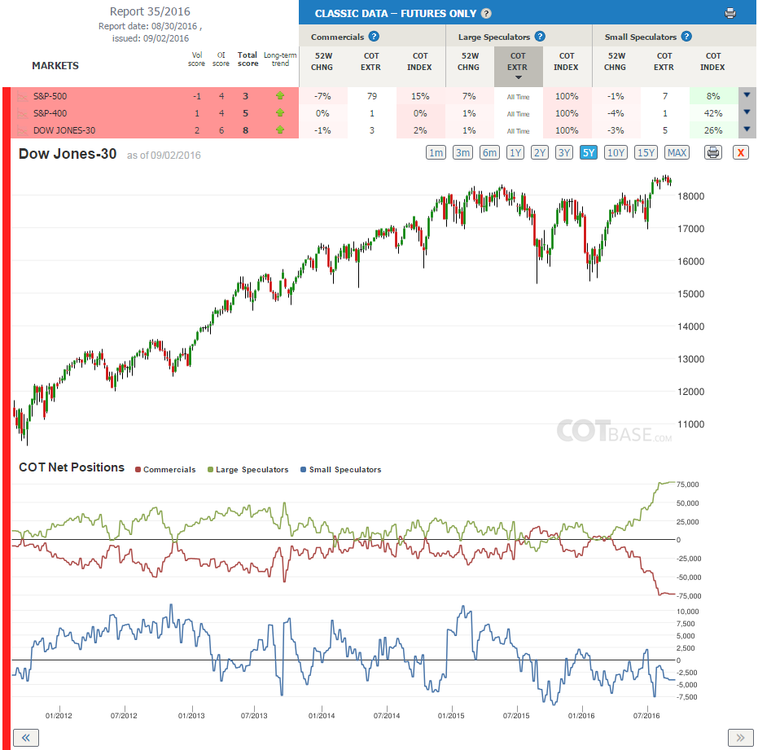Click the MARKETS column header
The height and width of the screenshot is (750, 758).
pos(55,66)
